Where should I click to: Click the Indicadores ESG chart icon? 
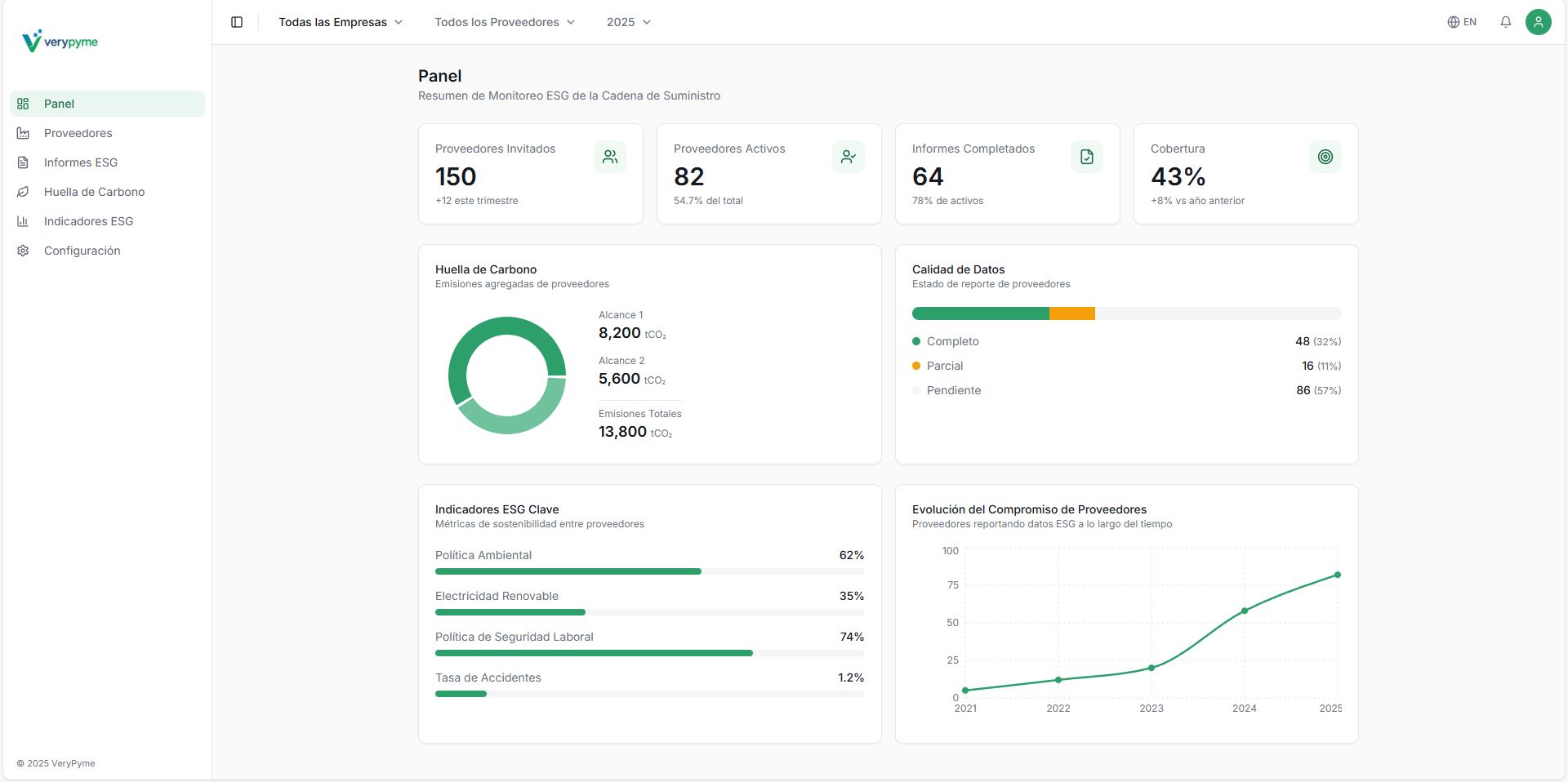(x=22, y=221)
